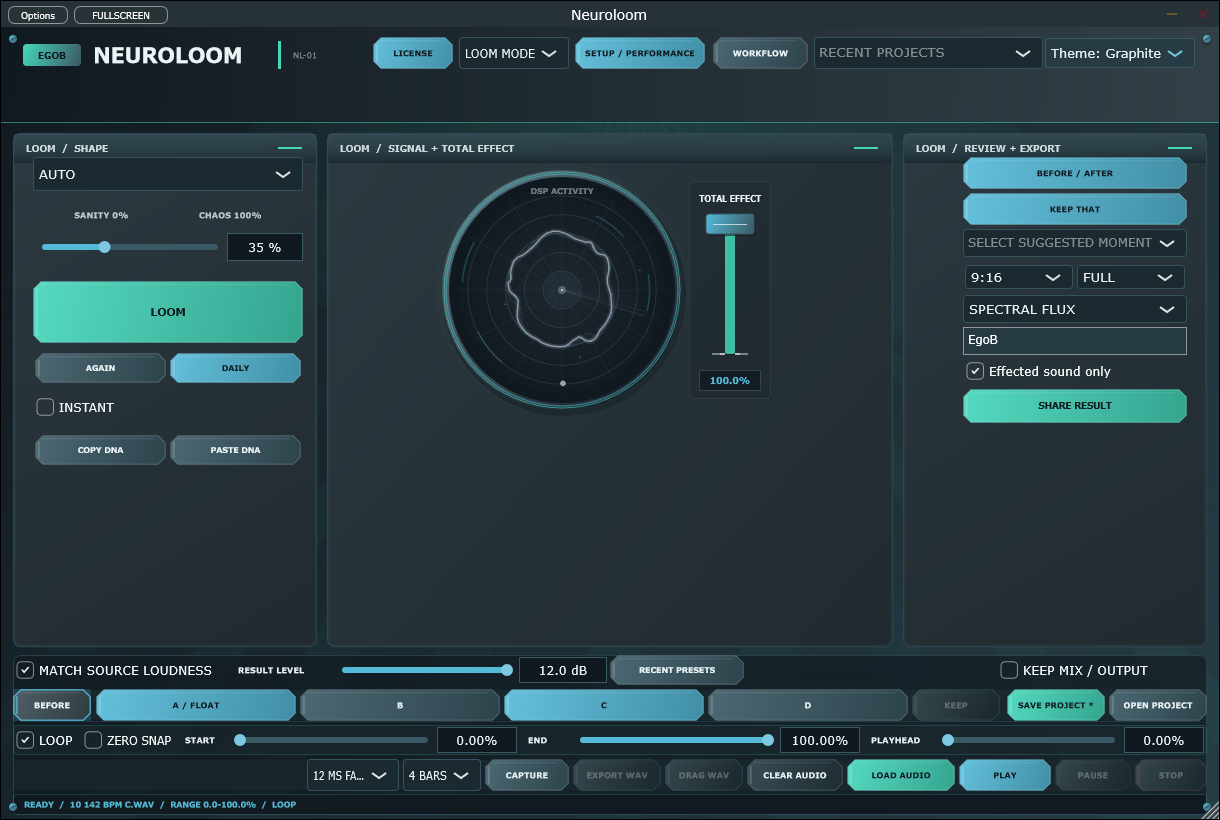Open the SPECTRAL FLUX dropdown

[x=1075, y=309]
